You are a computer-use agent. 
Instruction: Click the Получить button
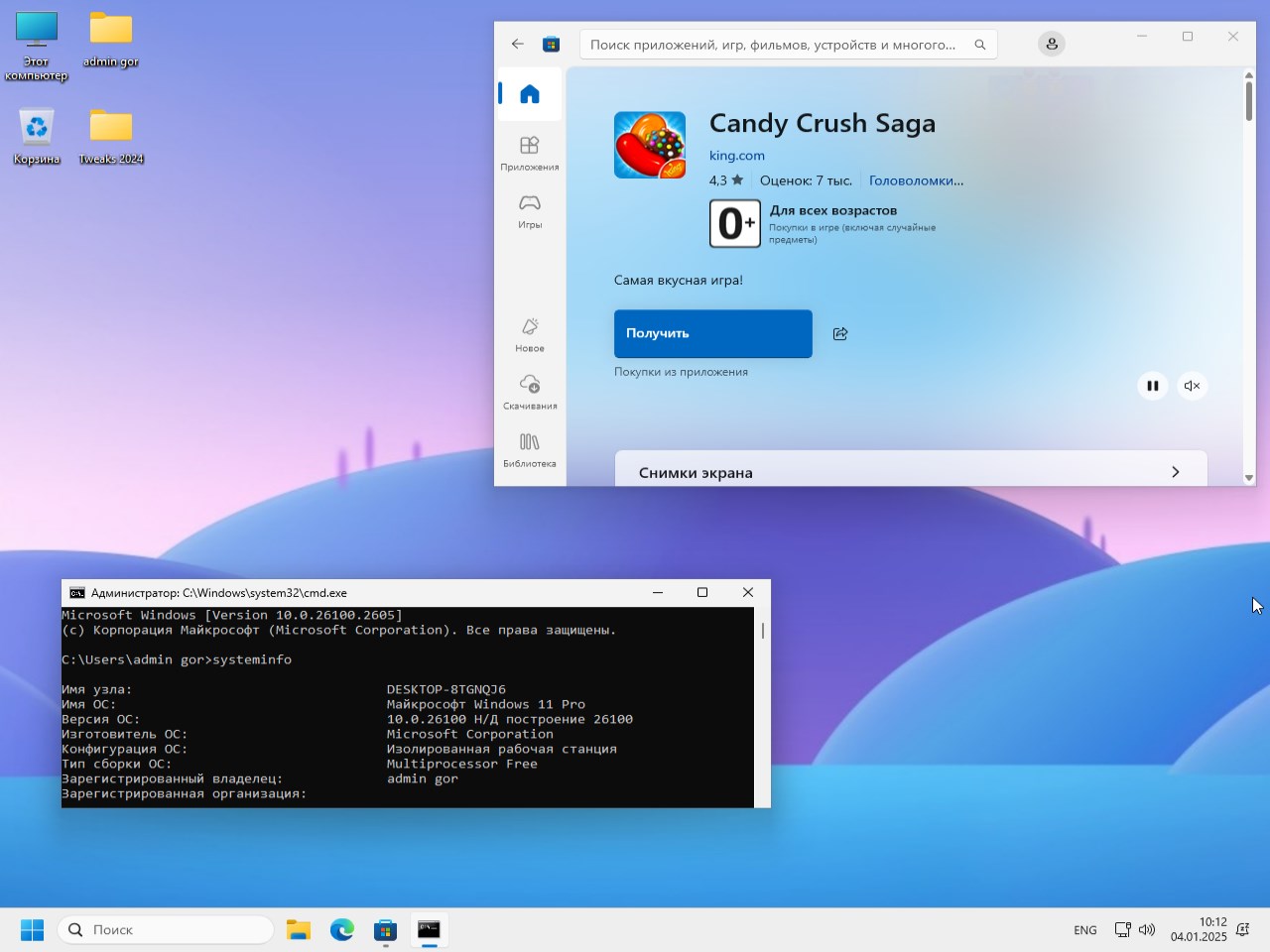(712, 334)
